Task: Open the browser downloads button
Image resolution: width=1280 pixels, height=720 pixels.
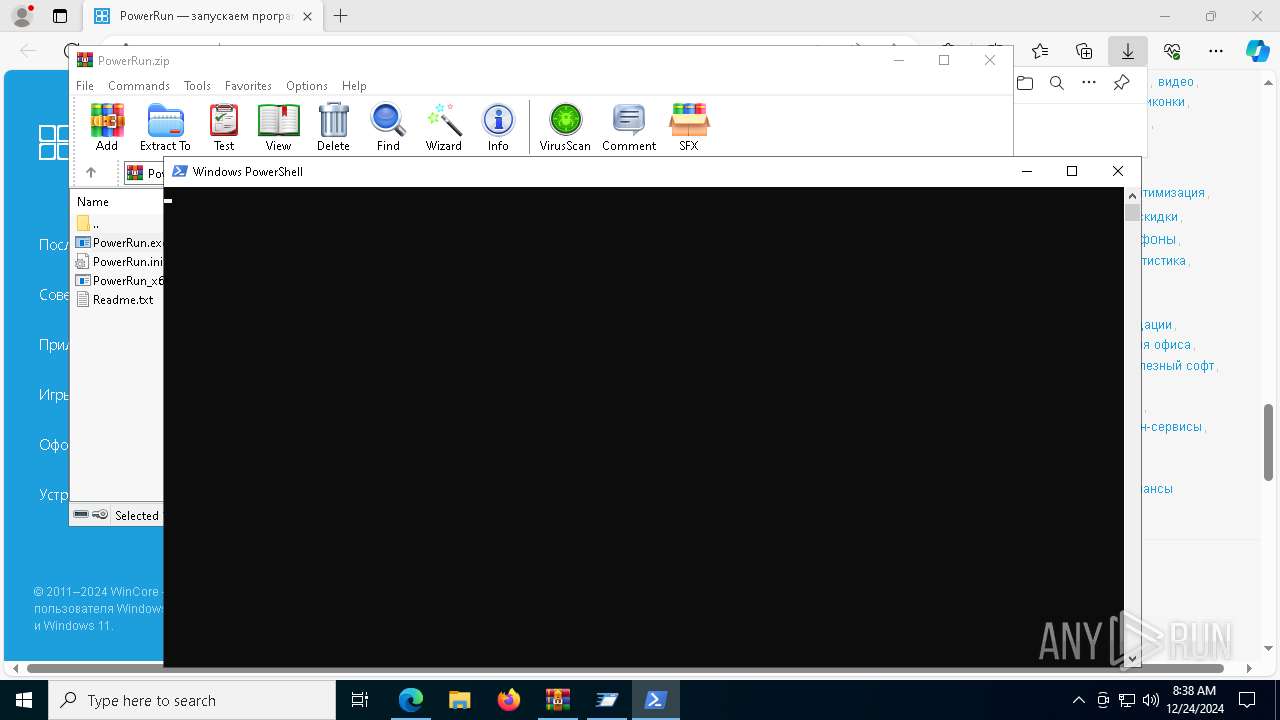Action: 1127,50
